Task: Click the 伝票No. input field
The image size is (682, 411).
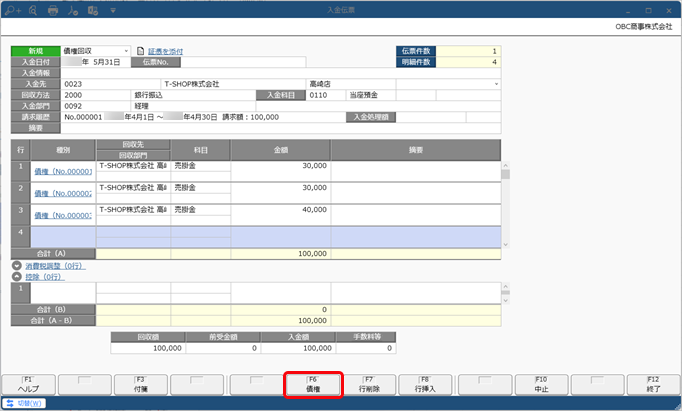Action: point(243,62)
